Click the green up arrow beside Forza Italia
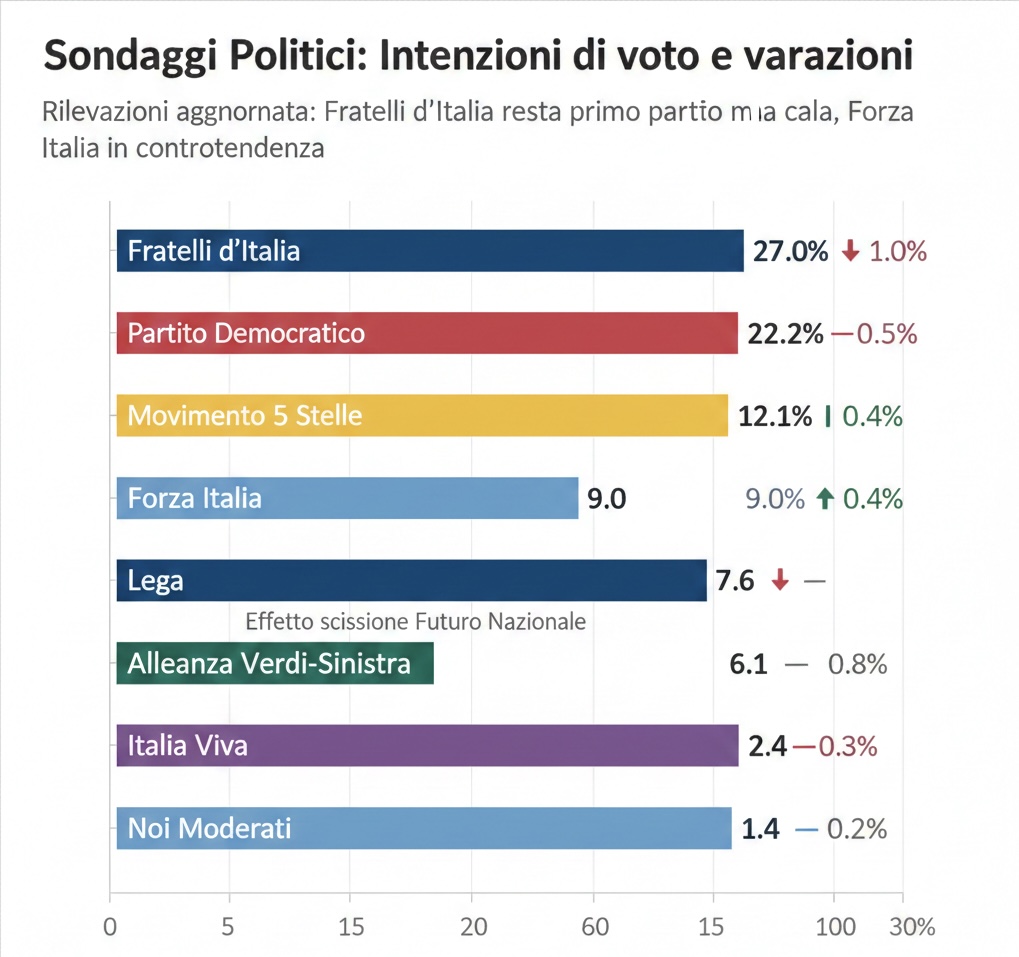The height and width of the screenshot is (957, 1019). click(825, 498)
